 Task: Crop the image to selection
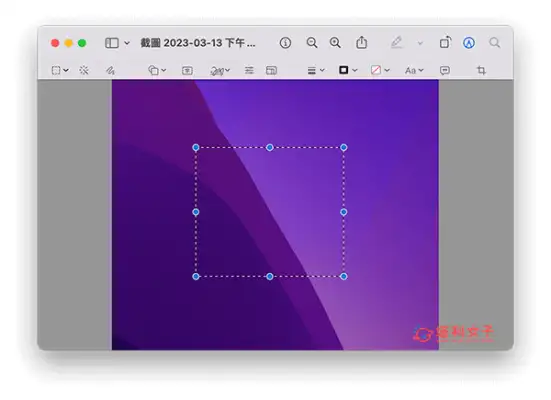coord(481,70)
